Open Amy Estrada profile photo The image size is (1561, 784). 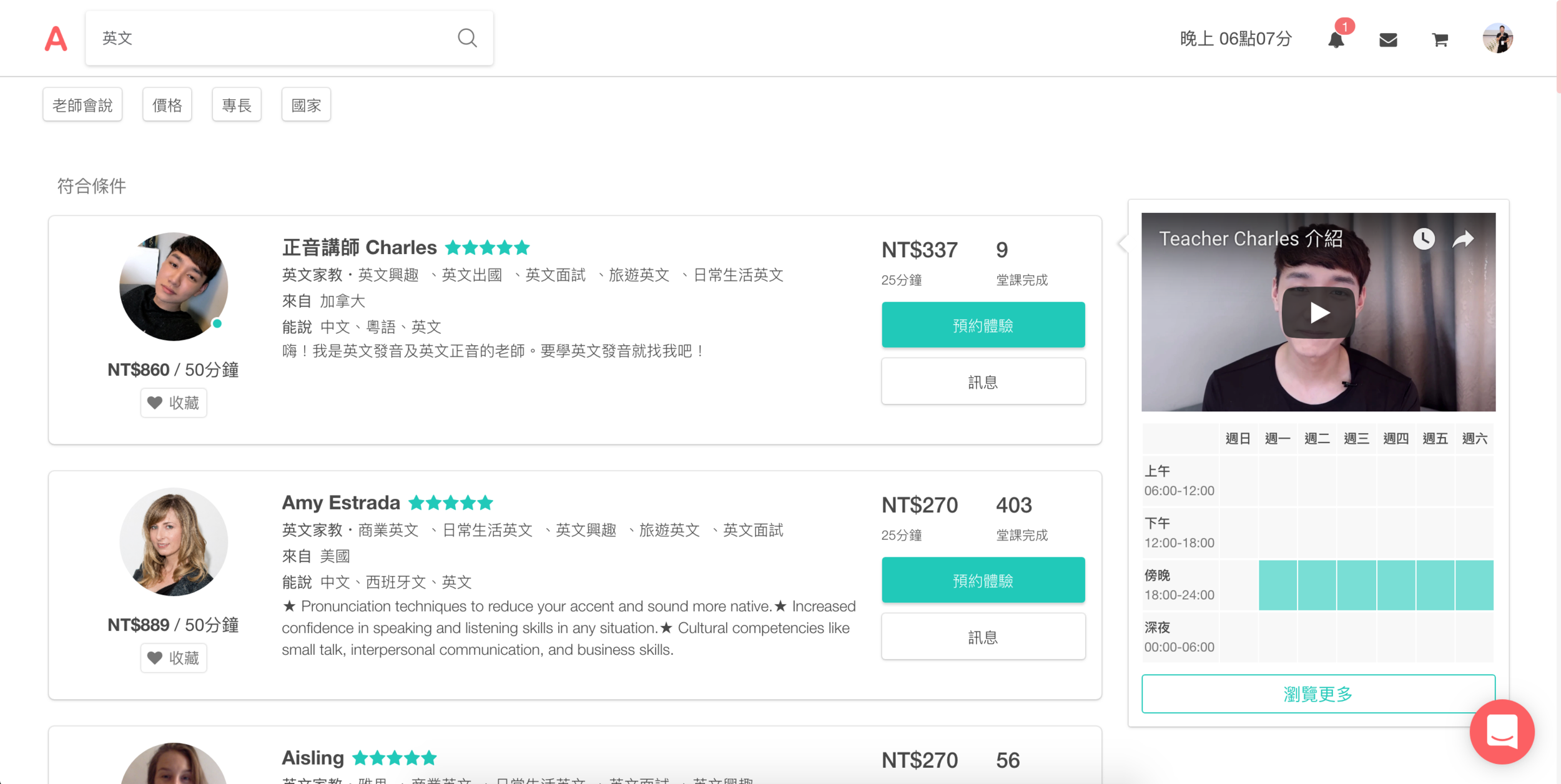[174, 542]
